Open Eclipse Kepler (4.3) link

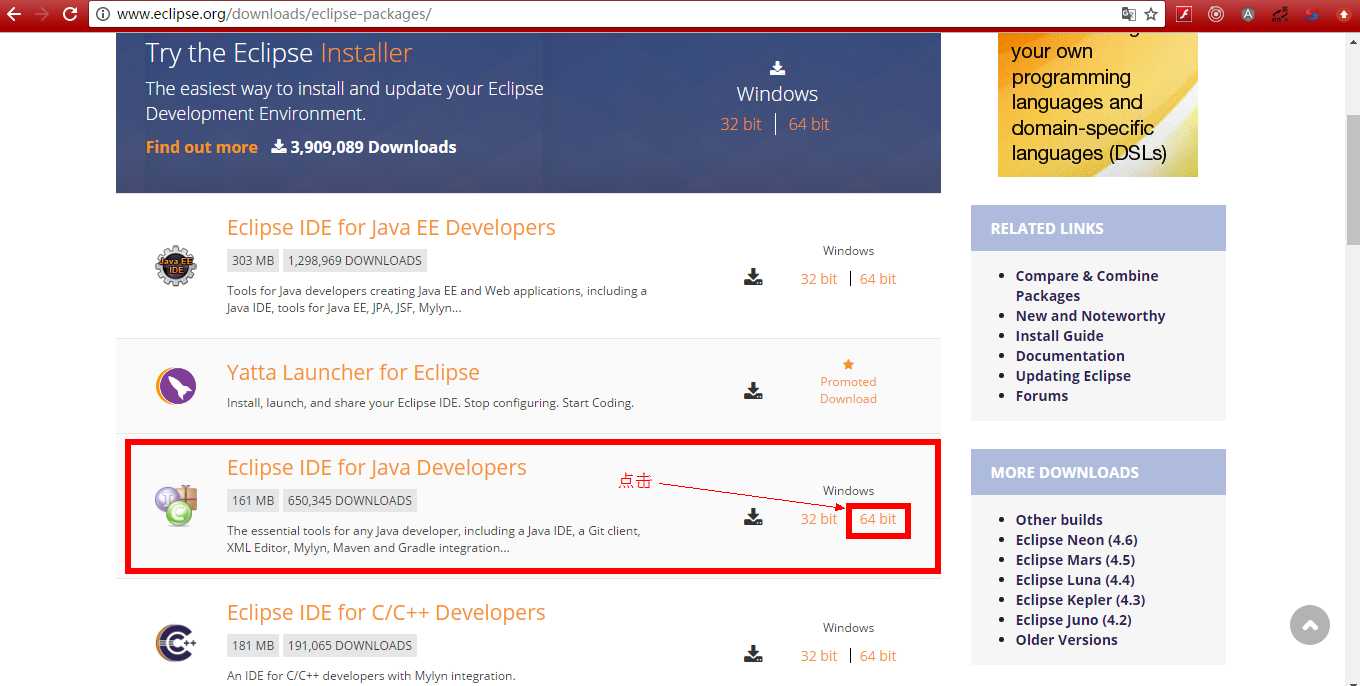click(x=1080, y=600)
